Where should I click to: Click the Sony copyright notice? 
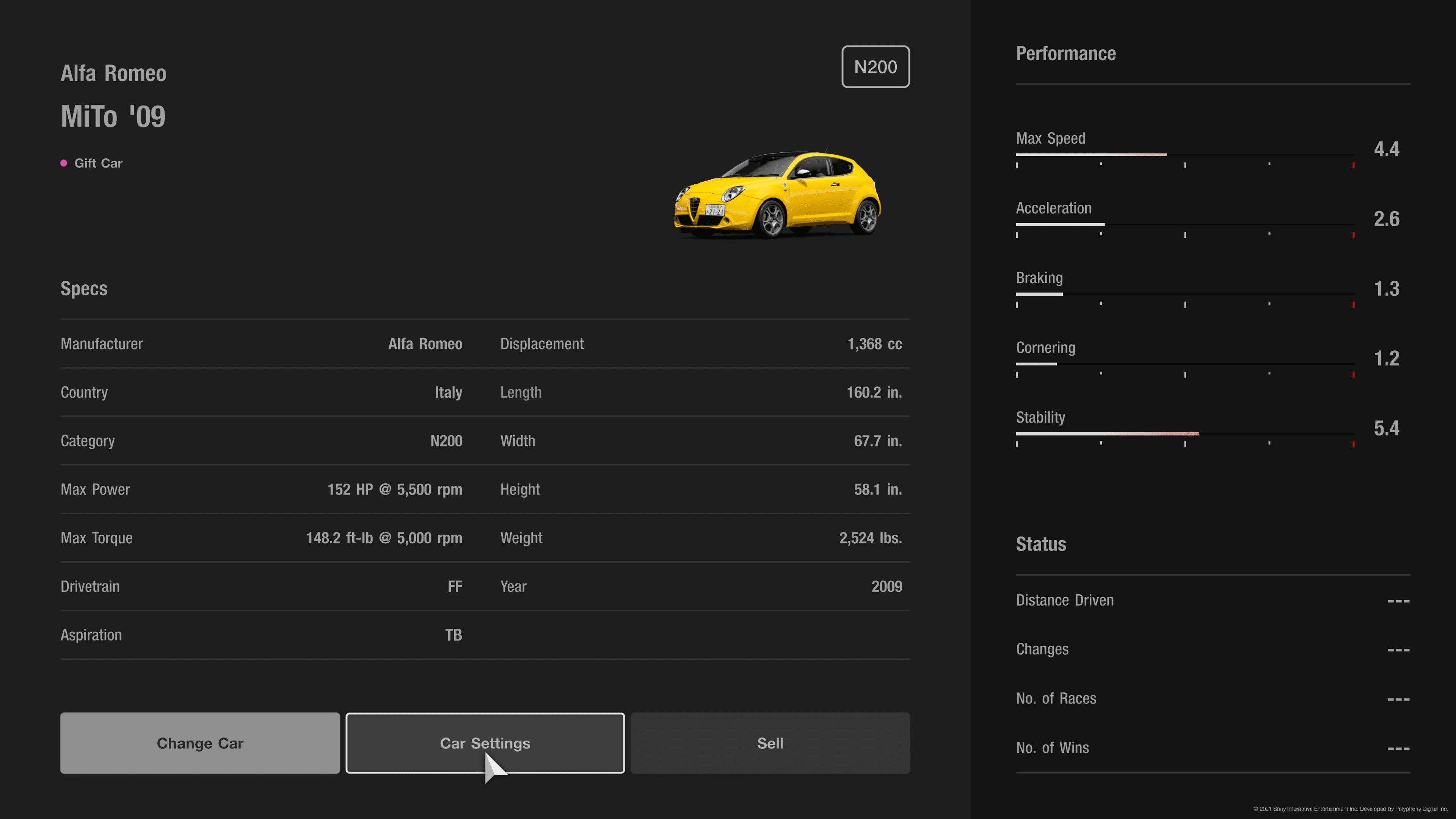[1351, 809]
